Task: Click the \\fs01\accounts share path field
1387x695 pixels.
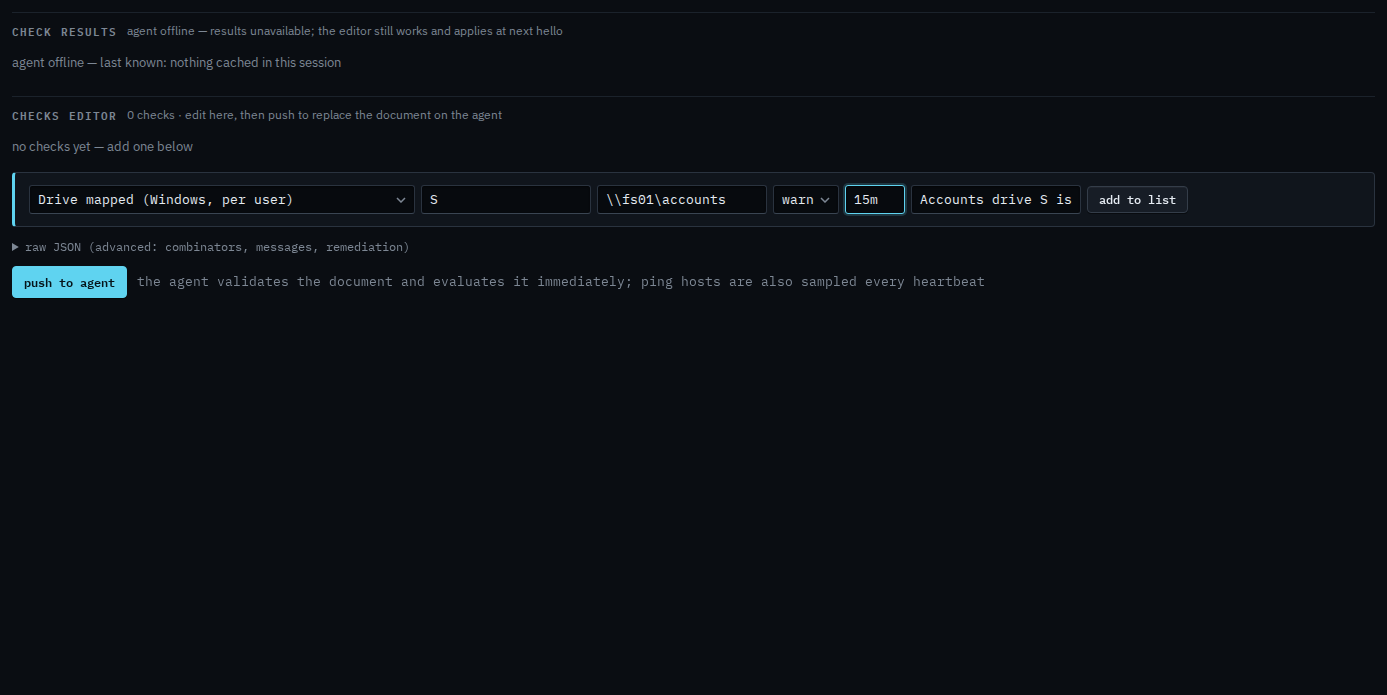Action: tap(682, 199)
